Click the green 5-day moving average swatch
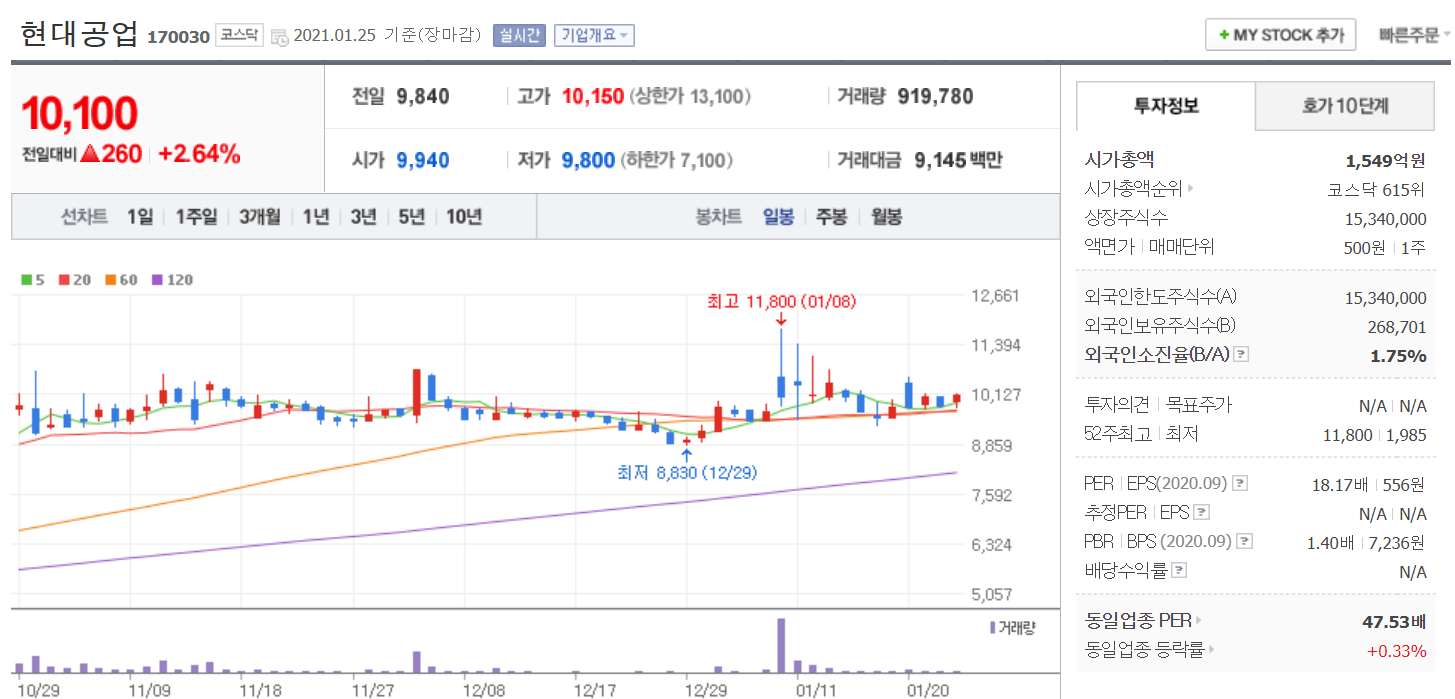 coord(27,280)
